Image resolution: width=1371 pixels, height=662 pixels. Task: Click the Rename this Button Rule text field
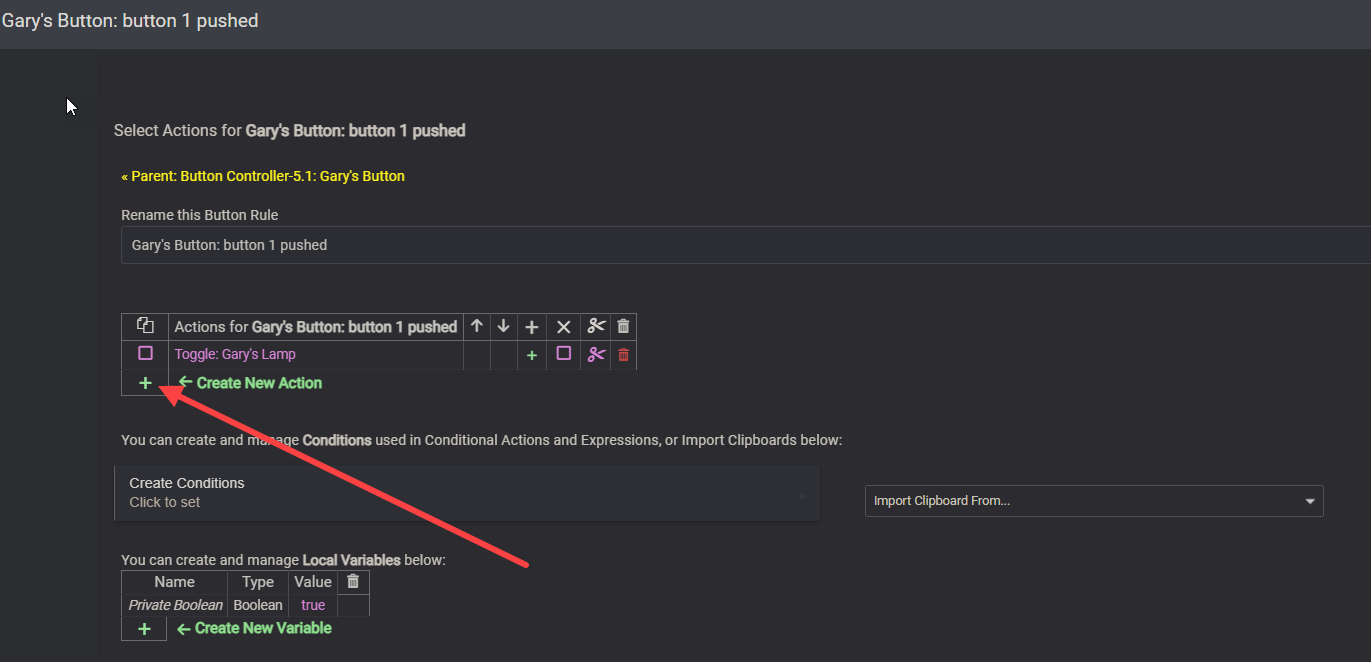pyautogui.click(x=745, y=245)
